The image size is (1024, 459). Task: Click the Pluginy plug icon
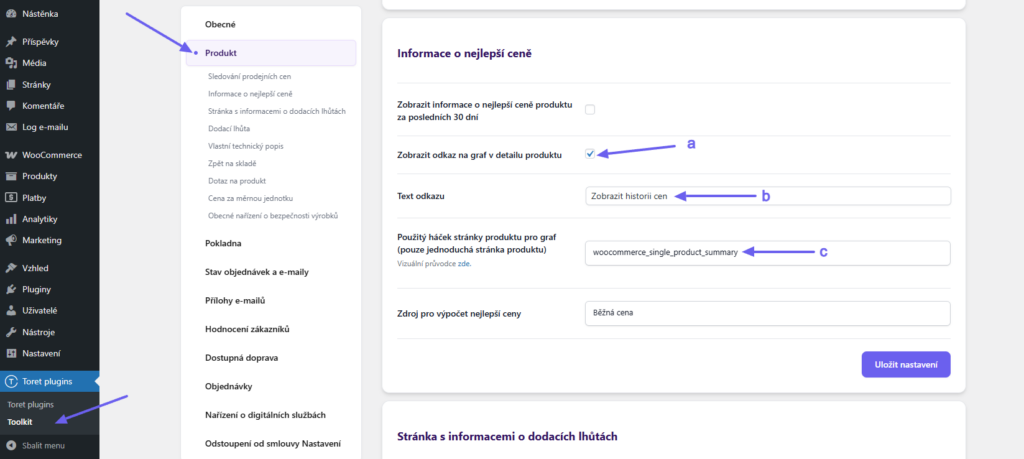coord(10,289)
